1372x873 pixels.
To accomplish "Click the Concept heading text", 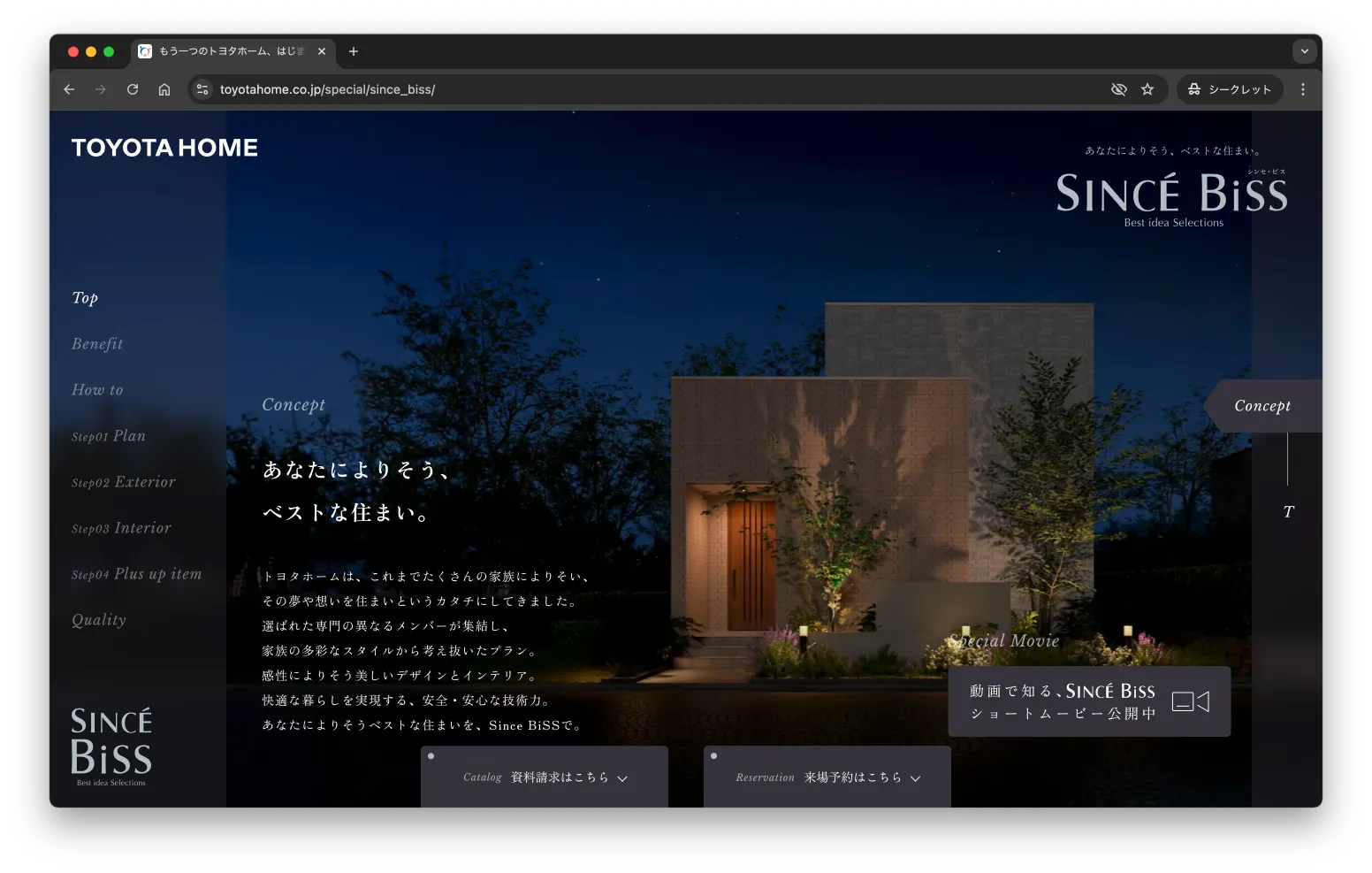I will [x=293, y=405].
